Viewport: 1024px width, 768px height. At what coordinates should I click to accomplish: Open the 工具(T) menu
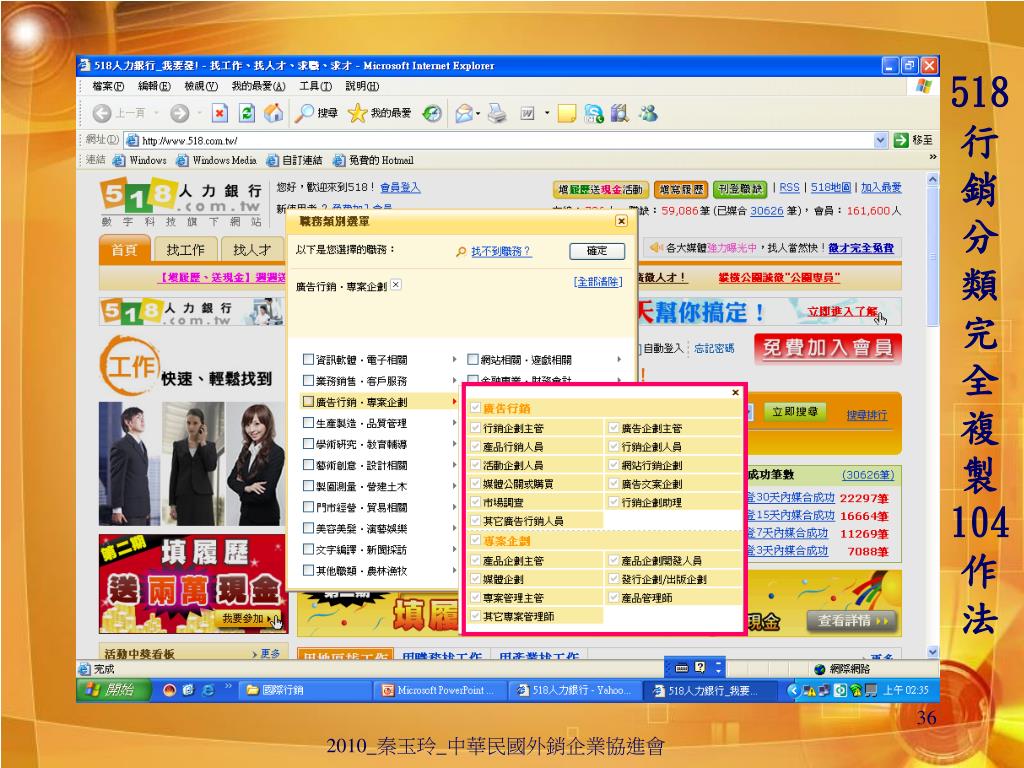(x=315, y=86)
